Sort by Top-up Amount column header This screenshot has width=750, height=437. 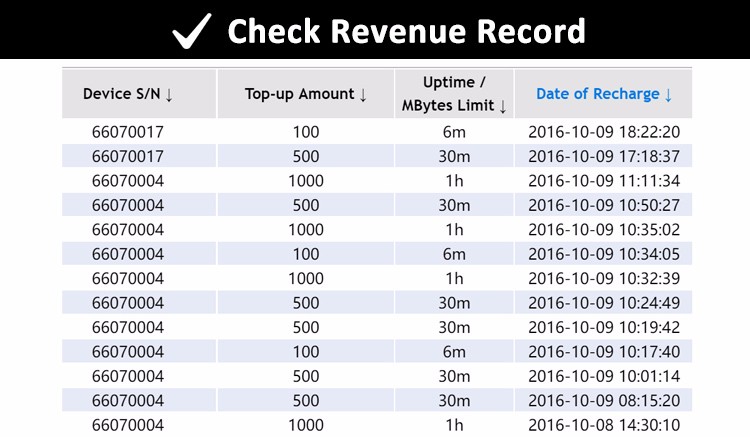click(306, 94)
